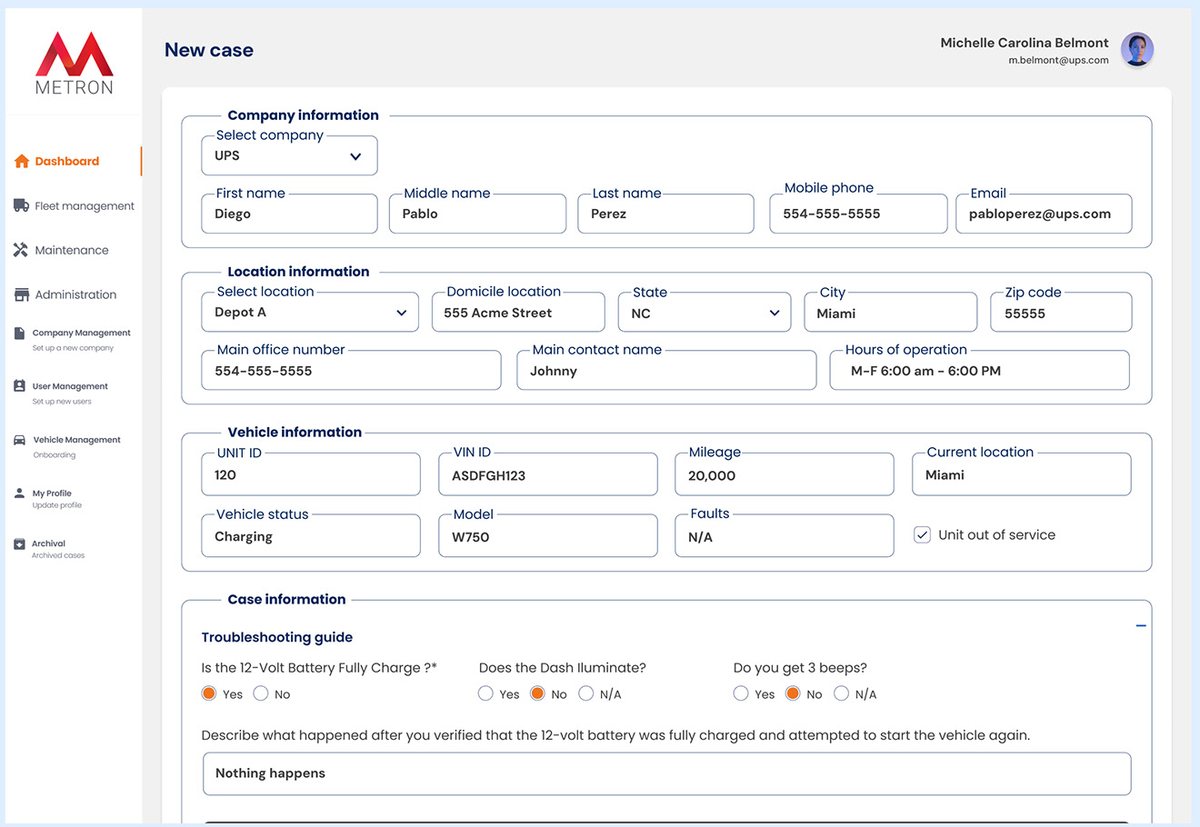This screenshot has height=827, width=1200.
Task: Collapse the Case information section
Action: 1141,626
